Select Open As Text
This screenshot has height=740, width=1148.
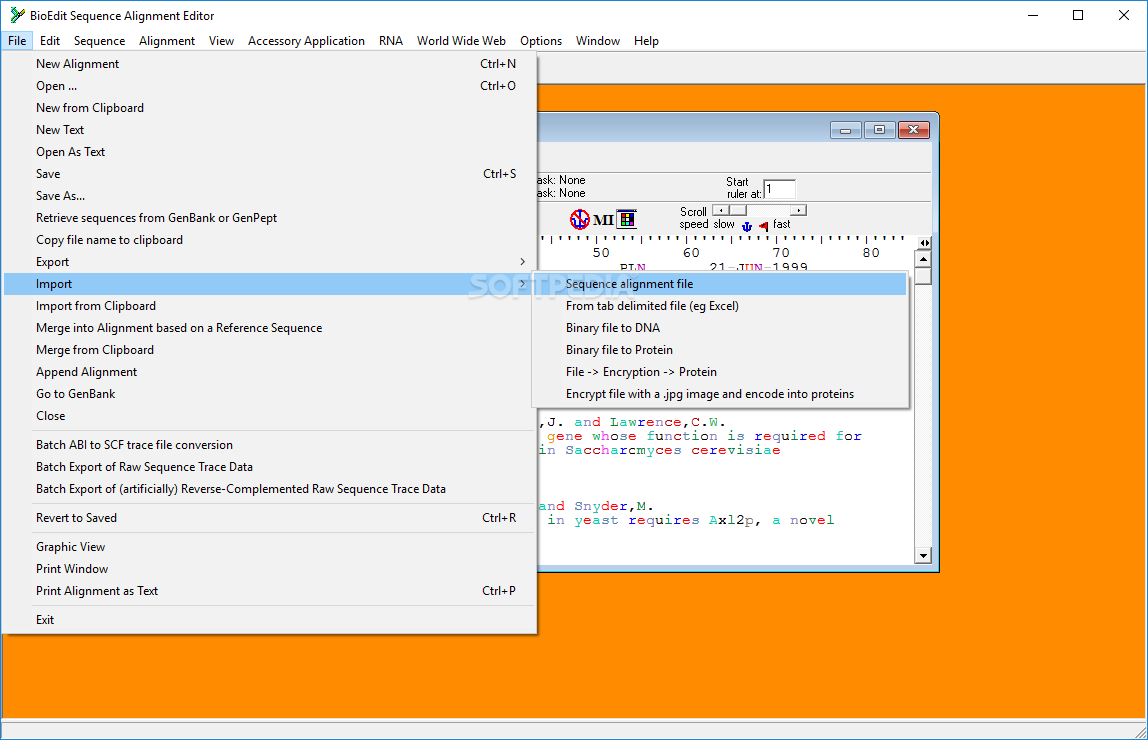pyautogui.click(x=270, y=152)
